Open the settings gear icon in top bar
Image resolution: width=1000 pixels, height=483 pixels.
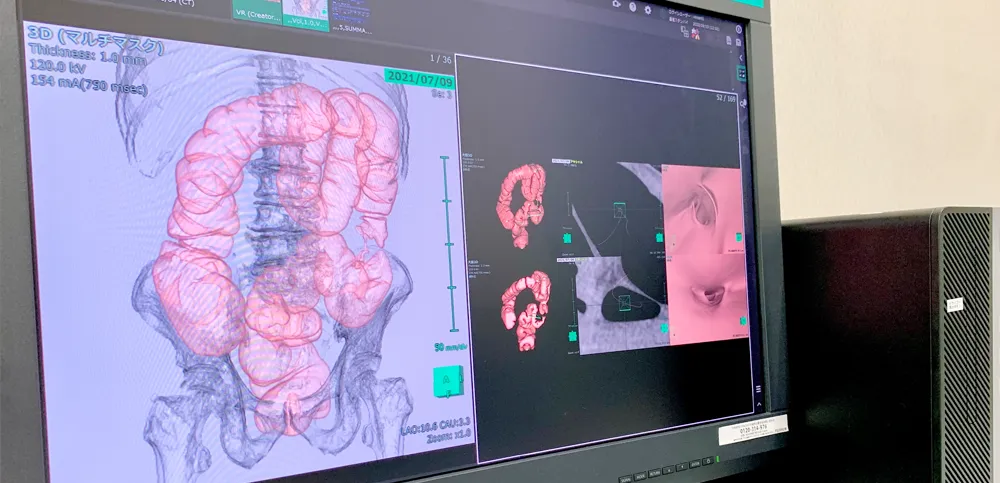tap(650, 9)
